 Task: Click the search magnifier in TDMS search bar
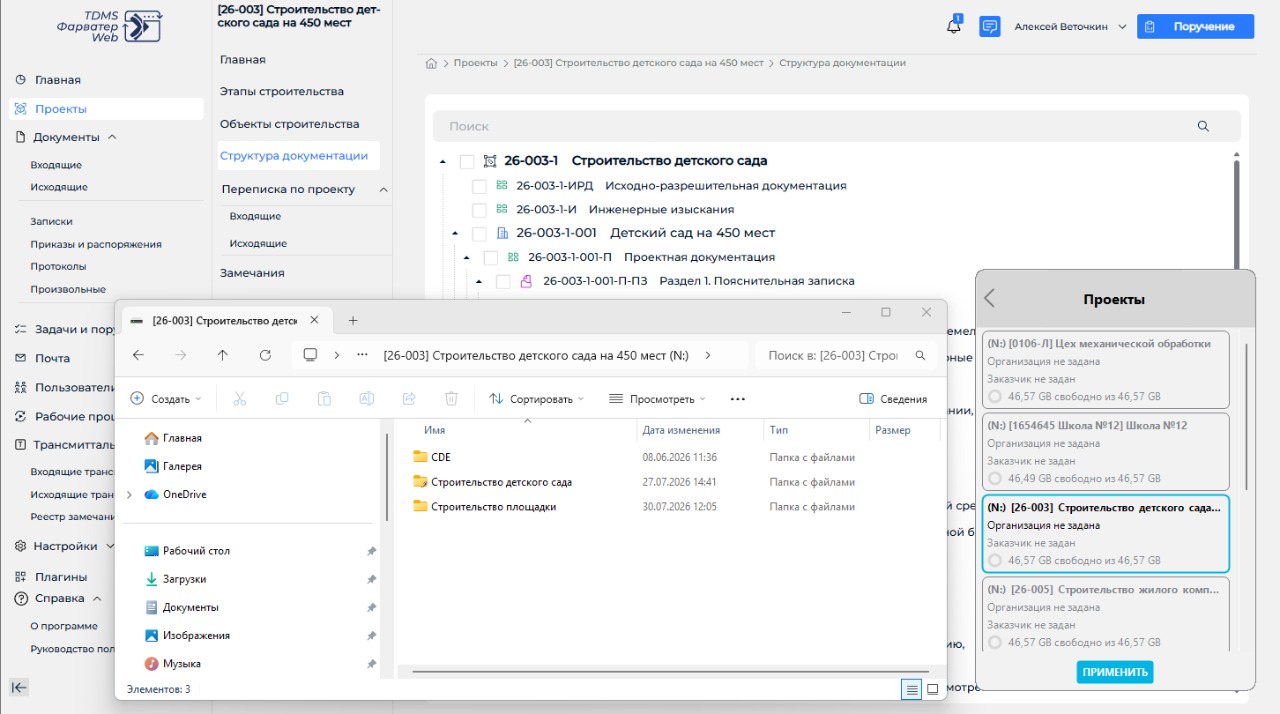coord(1203,126)
